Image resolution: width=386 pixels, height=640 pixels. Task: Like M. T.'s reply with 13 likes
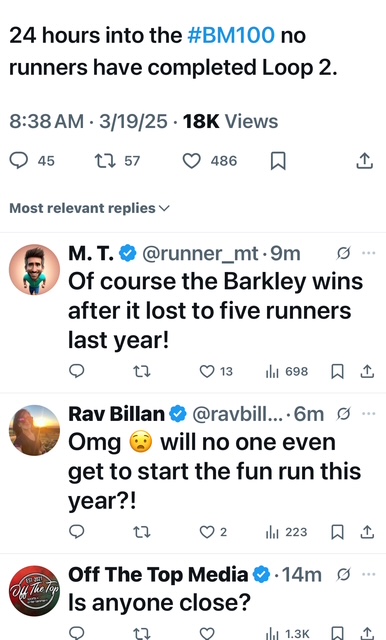coord(207,371)
